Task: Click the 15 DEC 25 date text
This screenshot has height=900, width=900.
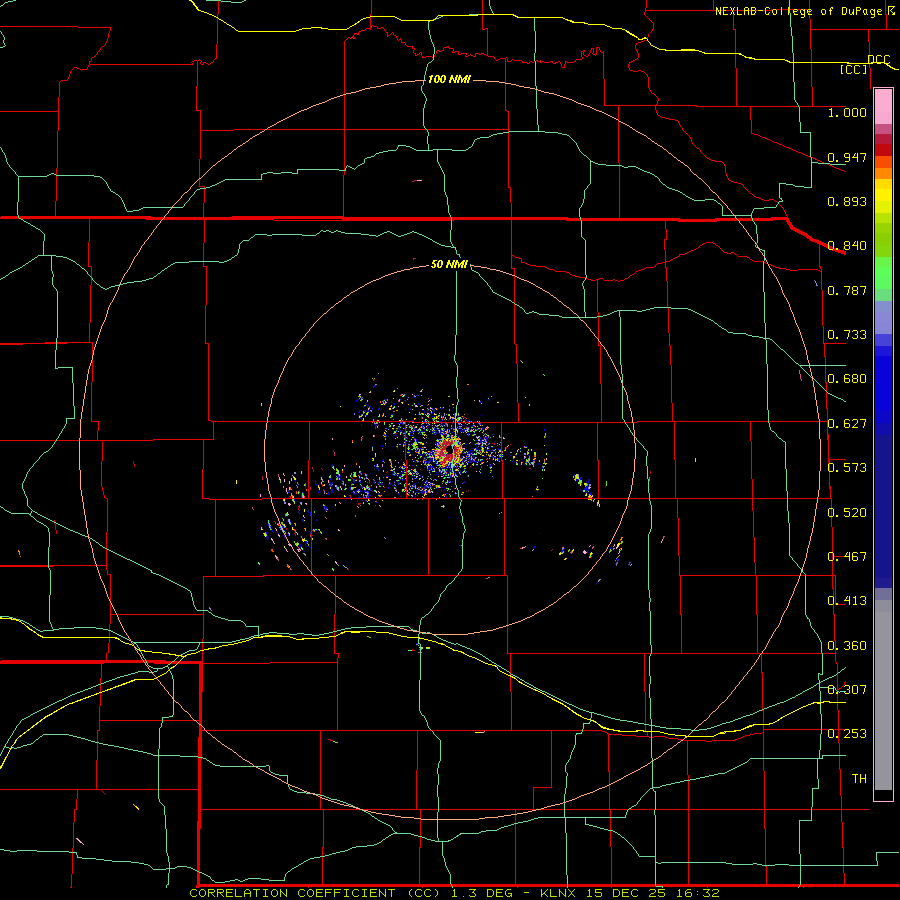Action: click(x=626, y=893)
